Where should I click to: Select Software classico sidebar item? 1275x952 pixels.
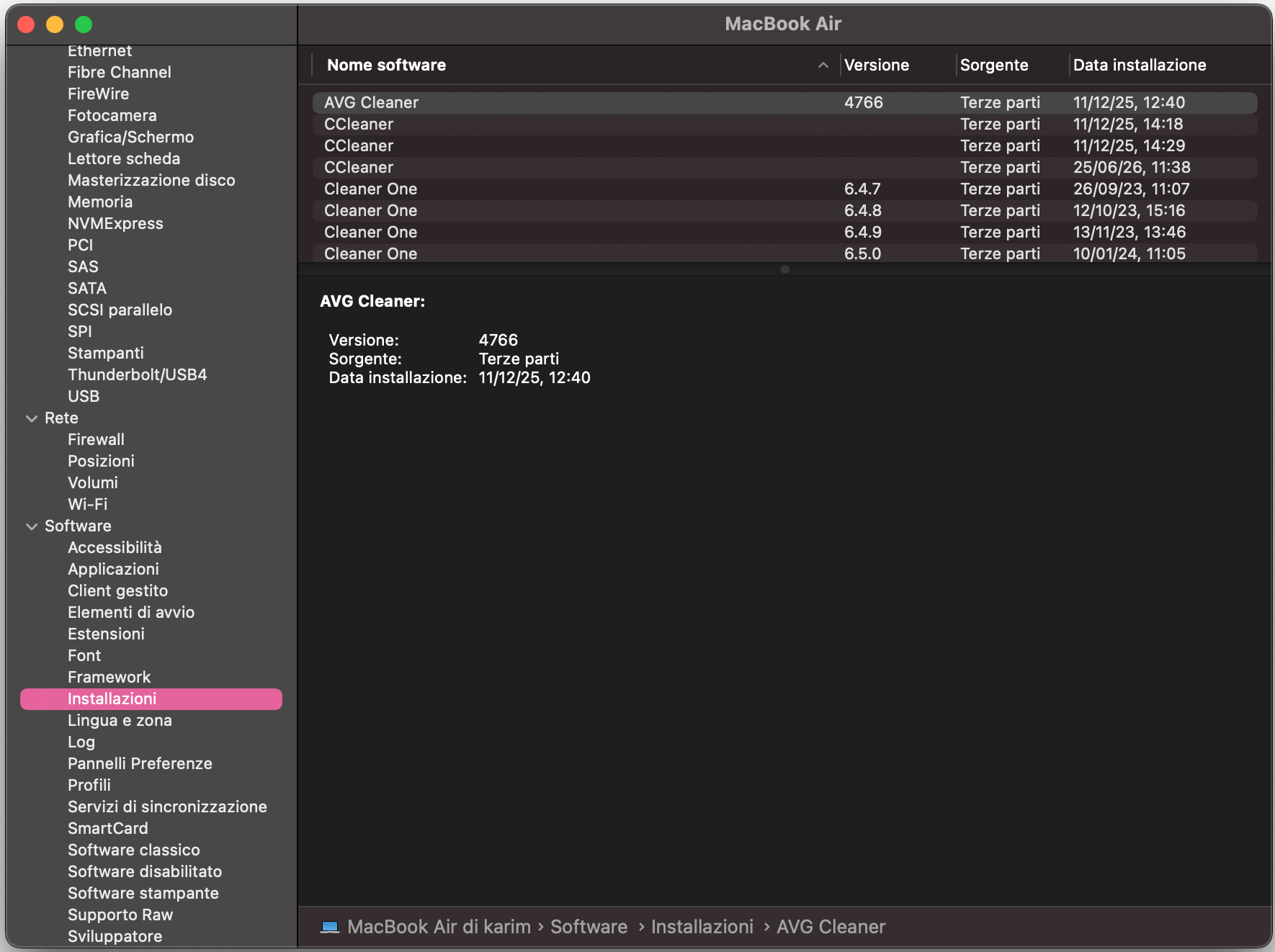click(134, 850)
